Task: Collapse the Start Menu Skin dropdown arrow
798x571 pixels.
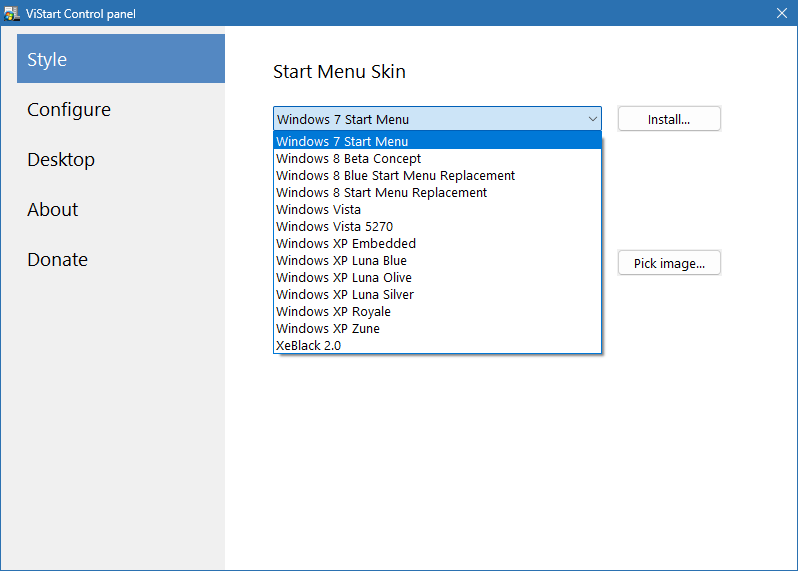Action: [591, 119]
